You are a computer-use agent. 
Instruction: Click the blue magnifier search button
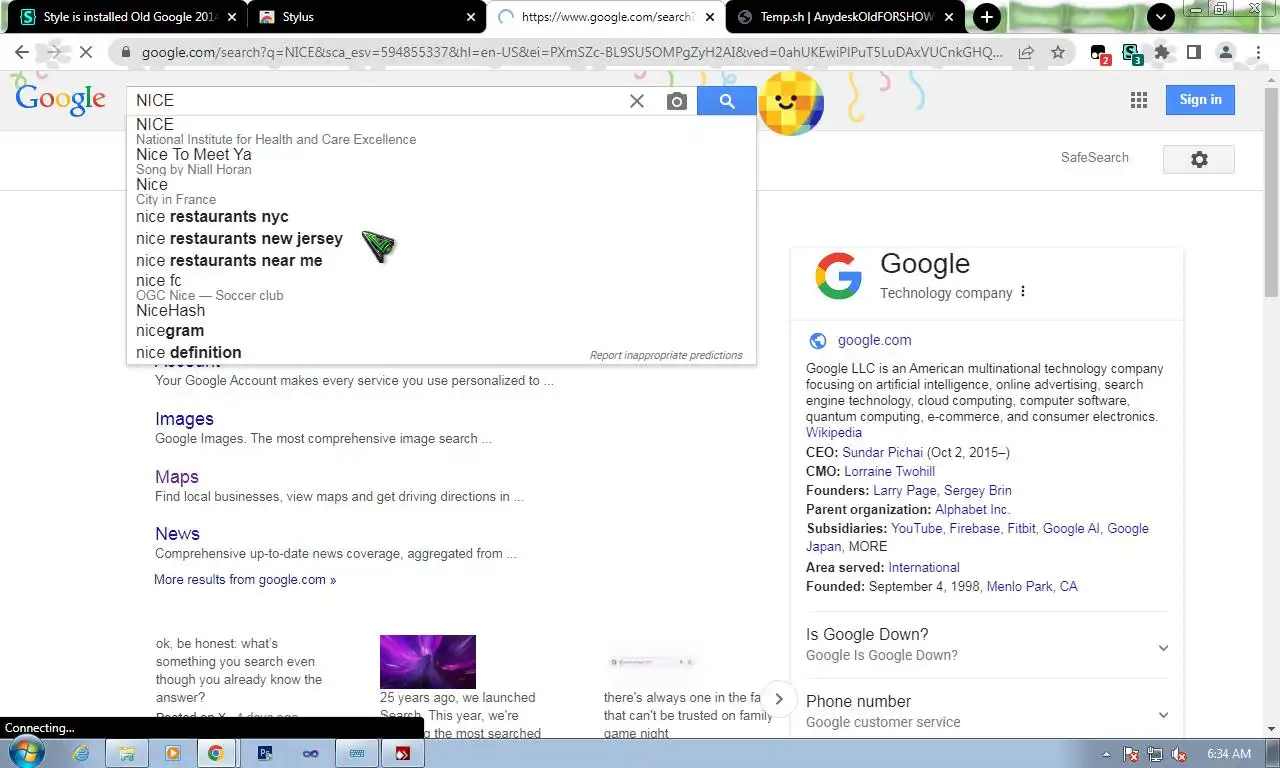click(727, 101)
